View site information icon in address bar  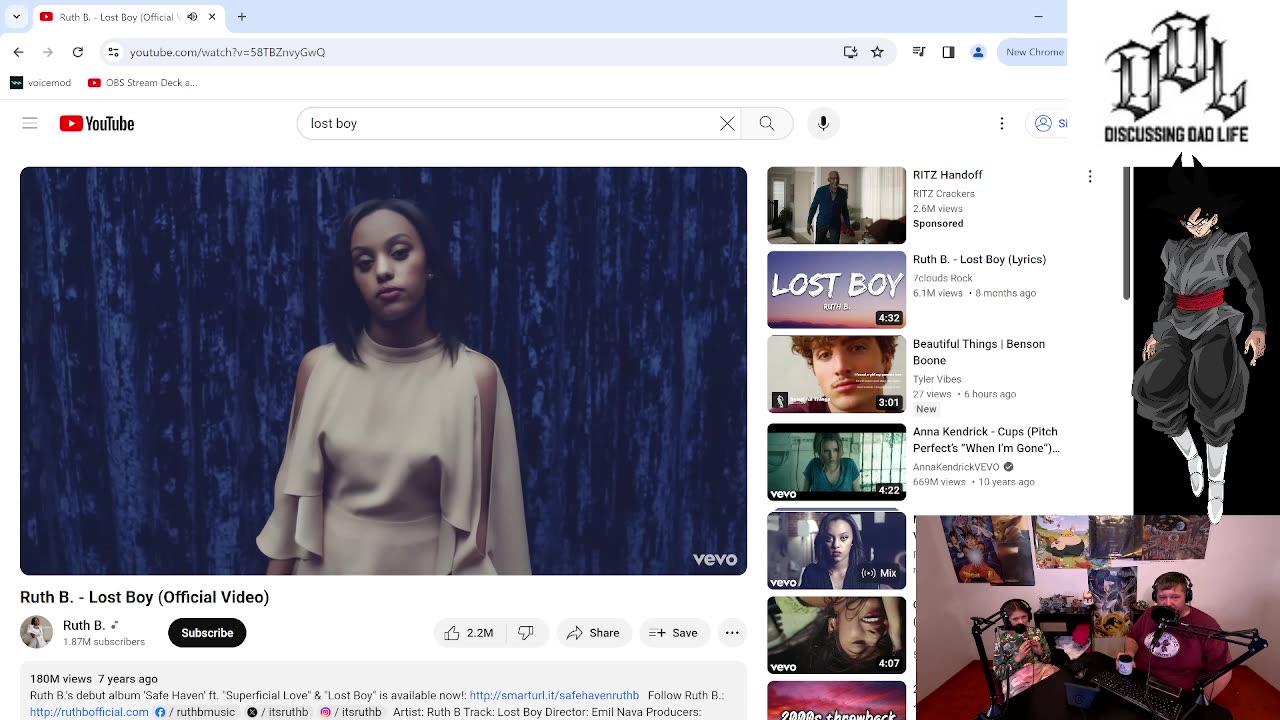click(113, 52)
